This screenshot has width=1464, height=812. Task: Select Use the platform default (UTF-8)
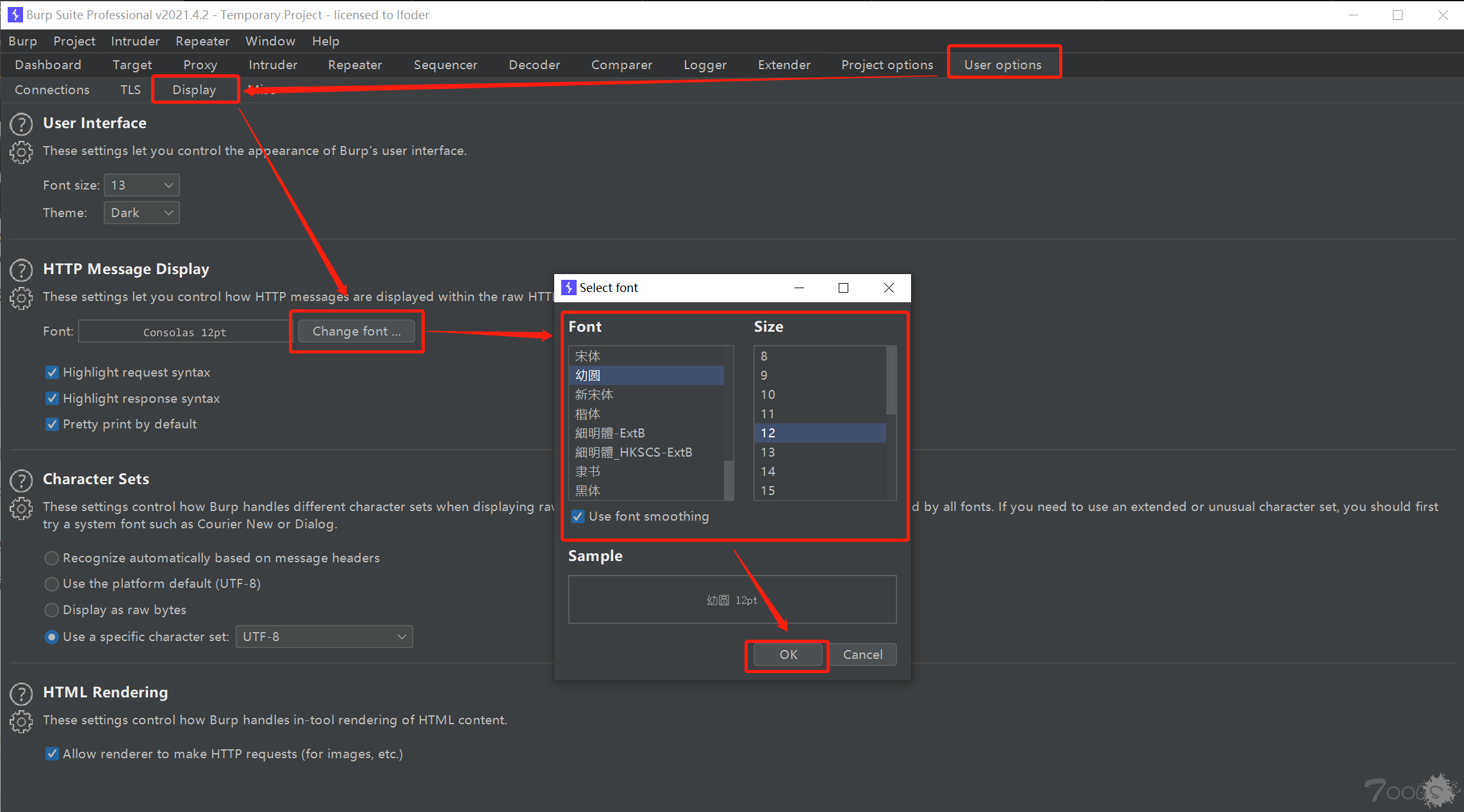52,584
